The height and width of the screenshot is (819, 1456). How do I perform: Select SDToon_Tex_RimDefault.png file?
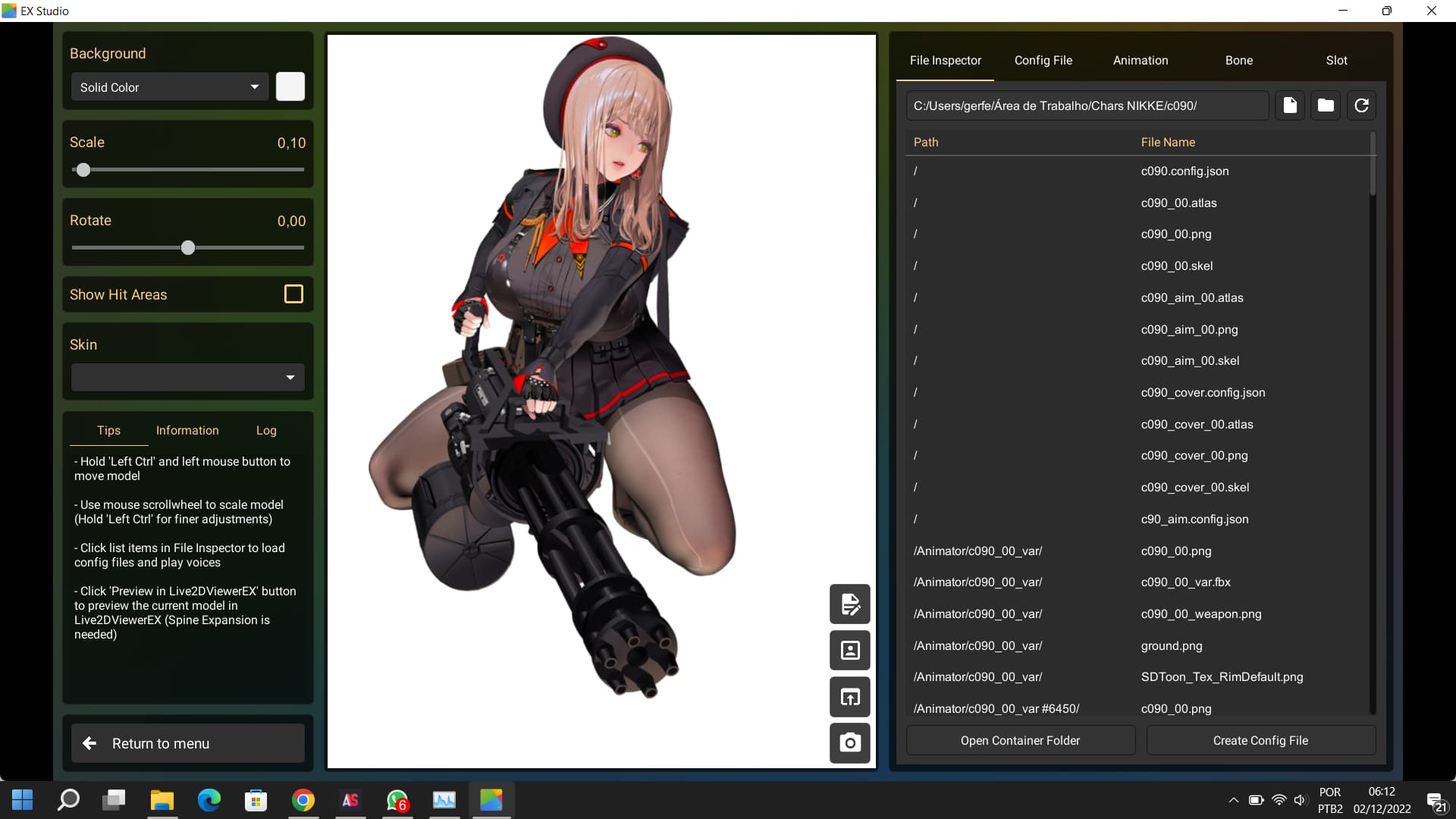[x=1137, y=677]
